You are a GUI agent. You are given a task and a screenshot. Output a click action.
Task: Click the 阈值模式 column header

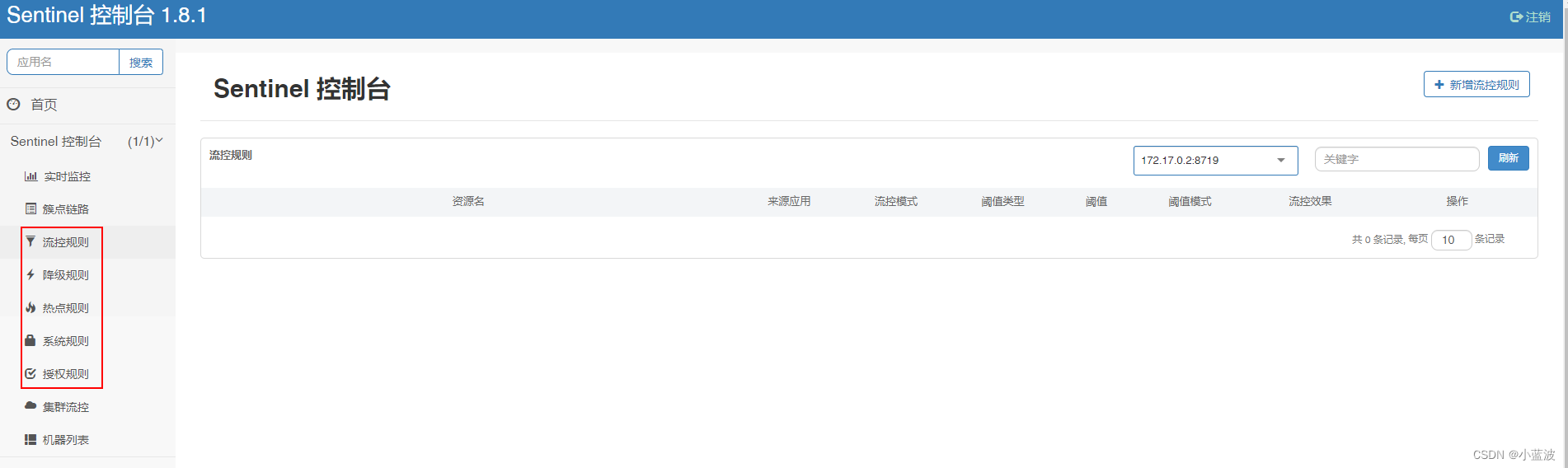pyautogui.click(x=1190, y=201)
